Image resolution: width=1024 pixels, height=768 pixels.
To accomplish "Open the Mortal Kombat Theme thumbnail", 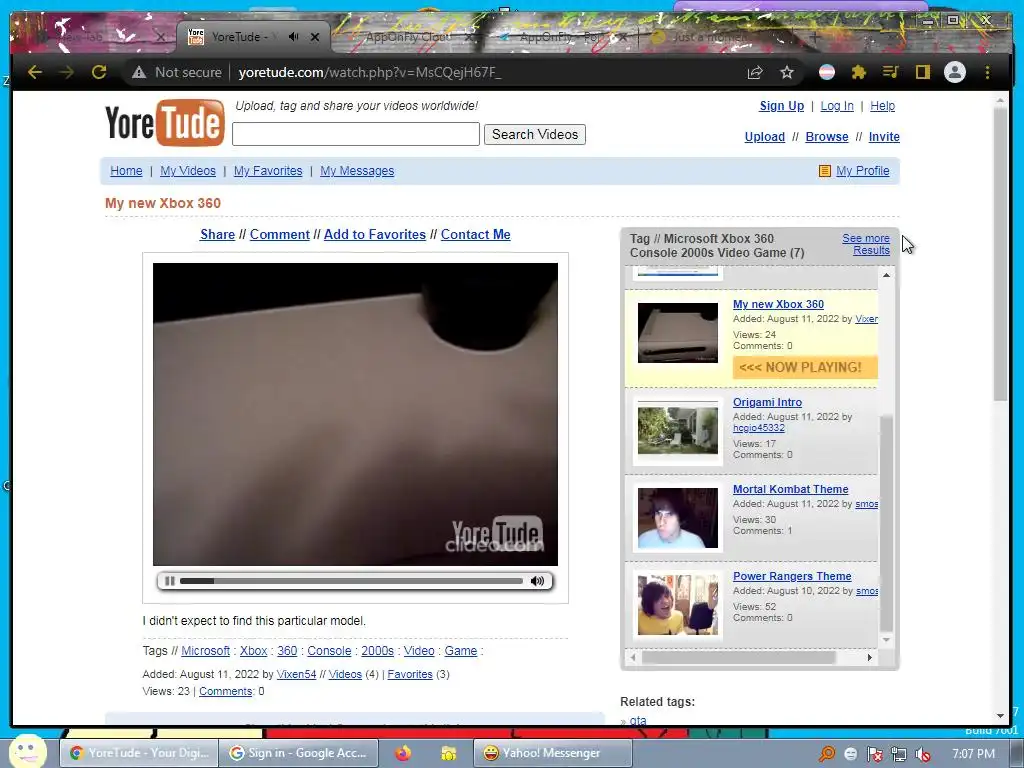I will [678, 518].
